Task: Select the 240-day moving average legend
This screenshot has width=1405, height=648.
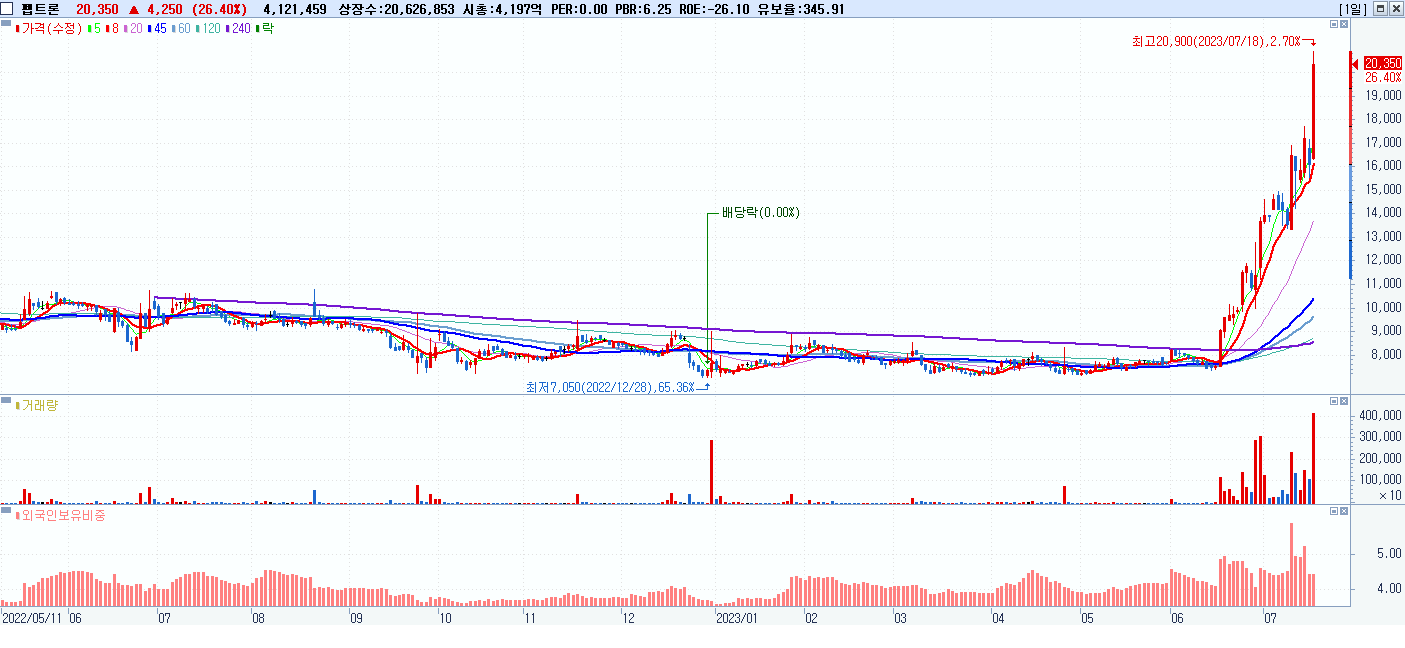Action: pyautogui.click(x=239, y=28)
